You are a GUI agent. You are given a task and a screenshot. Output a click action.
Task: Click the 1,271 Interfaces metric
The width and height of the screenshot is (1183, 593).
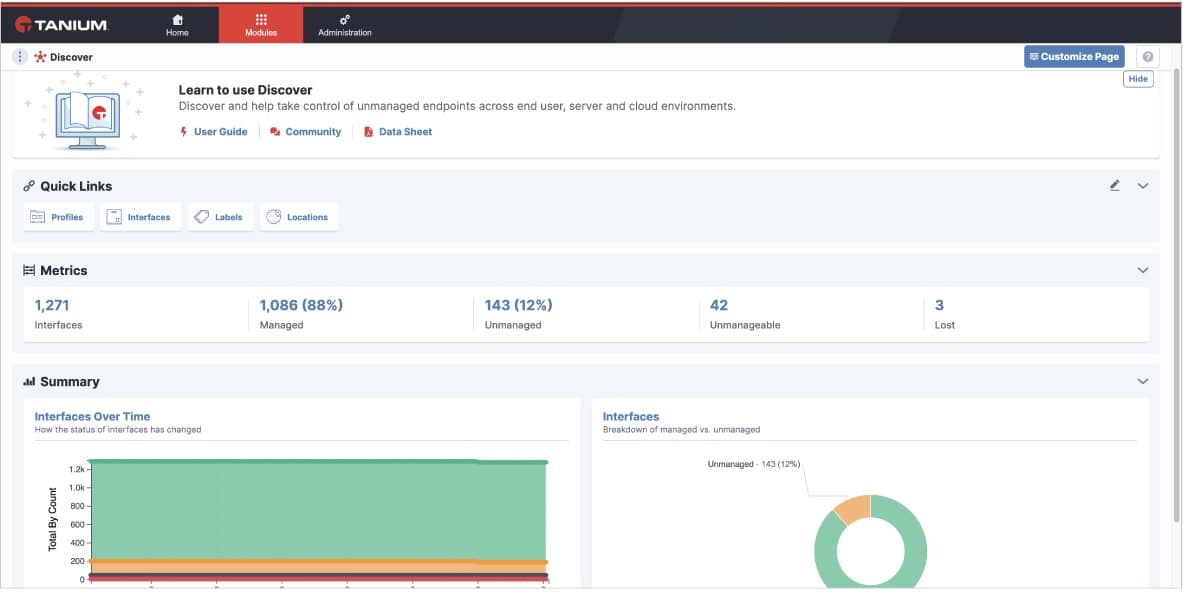tap(58, 314)
